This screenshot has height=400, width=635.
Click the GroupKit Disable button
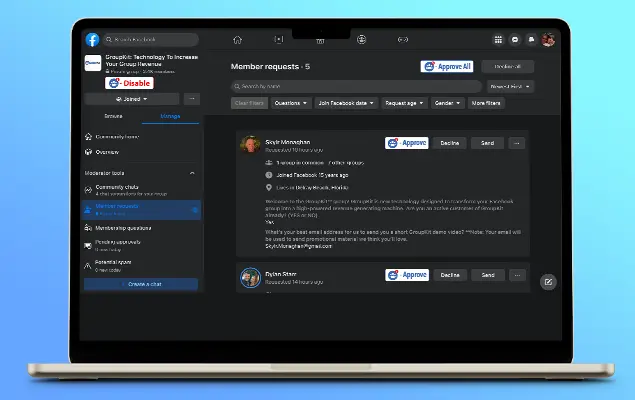pyautogui.click(x=129, y=83)
